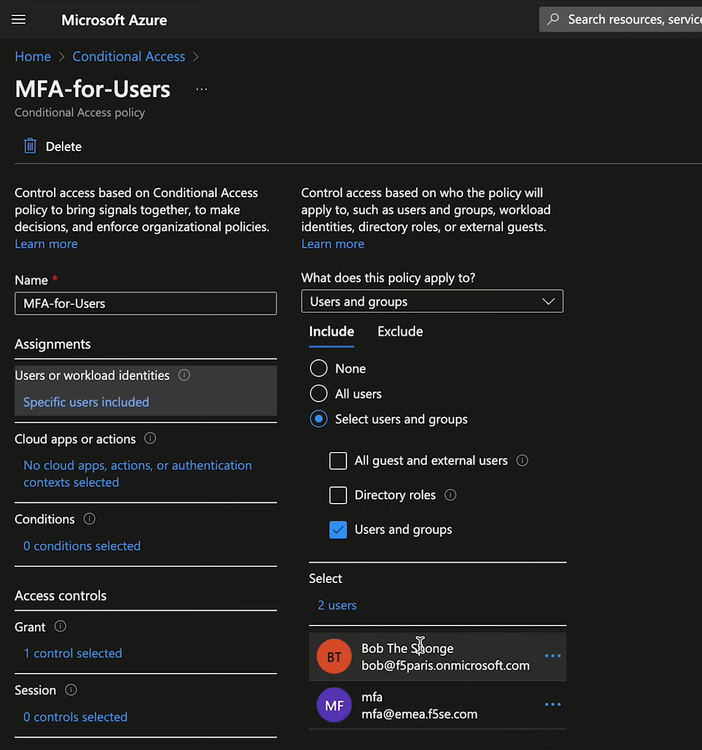
Task: Open more options for mfa user
Action: pos(552,705)
